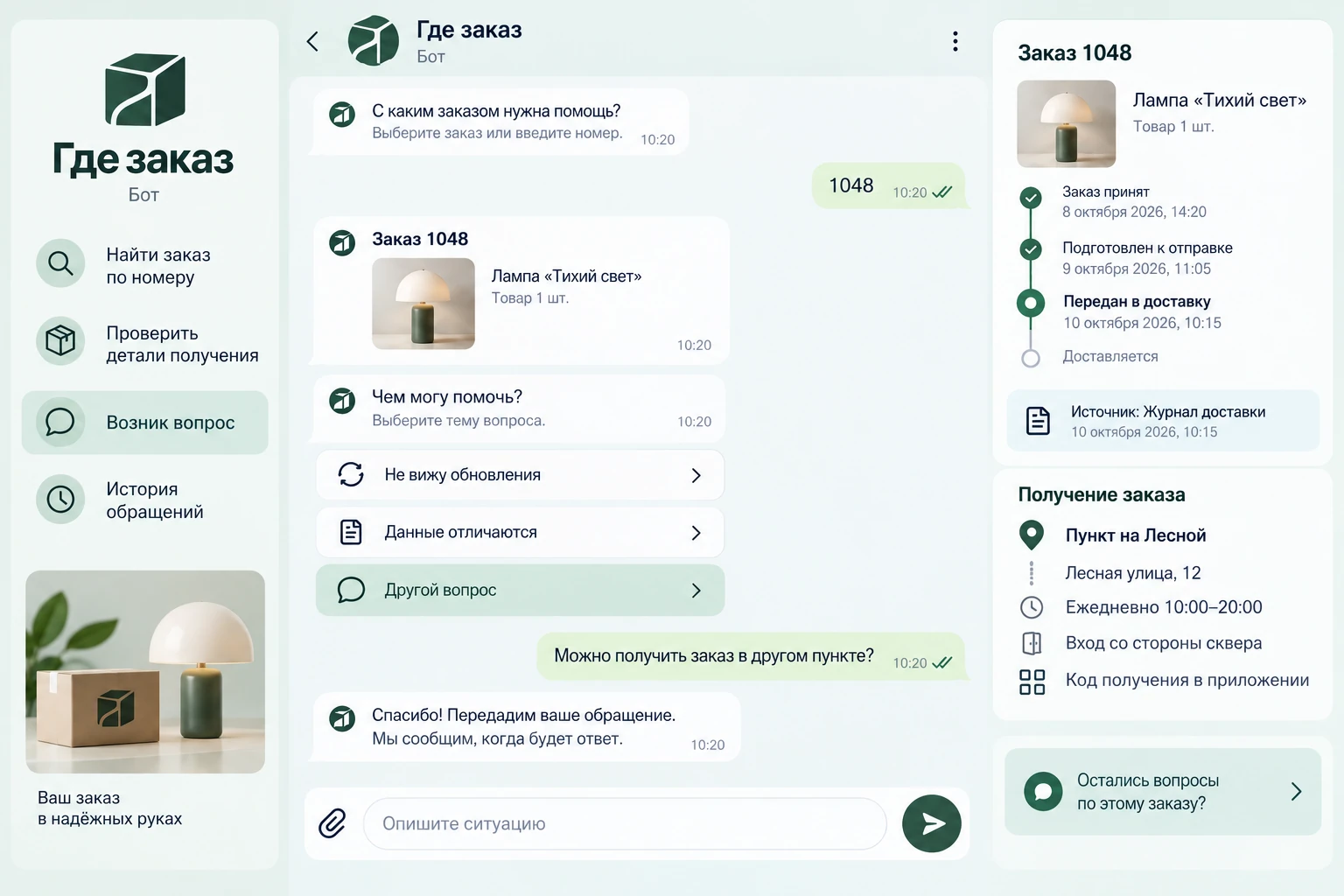
Task: Click the bot avatar in chat header
Action: (374, 40)
